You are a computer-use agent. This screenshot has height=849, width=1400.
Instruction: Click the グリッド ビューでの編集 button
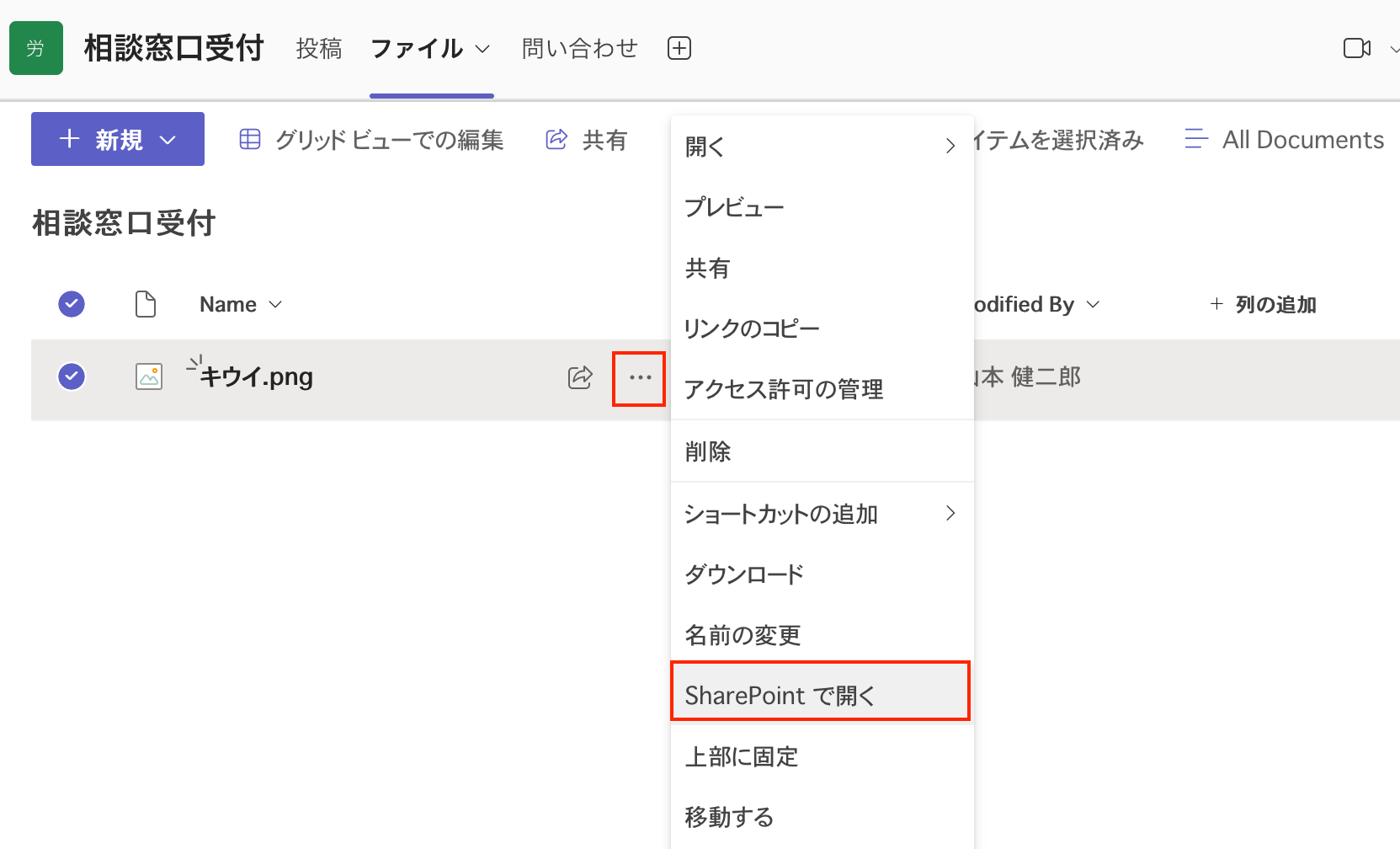371,140
